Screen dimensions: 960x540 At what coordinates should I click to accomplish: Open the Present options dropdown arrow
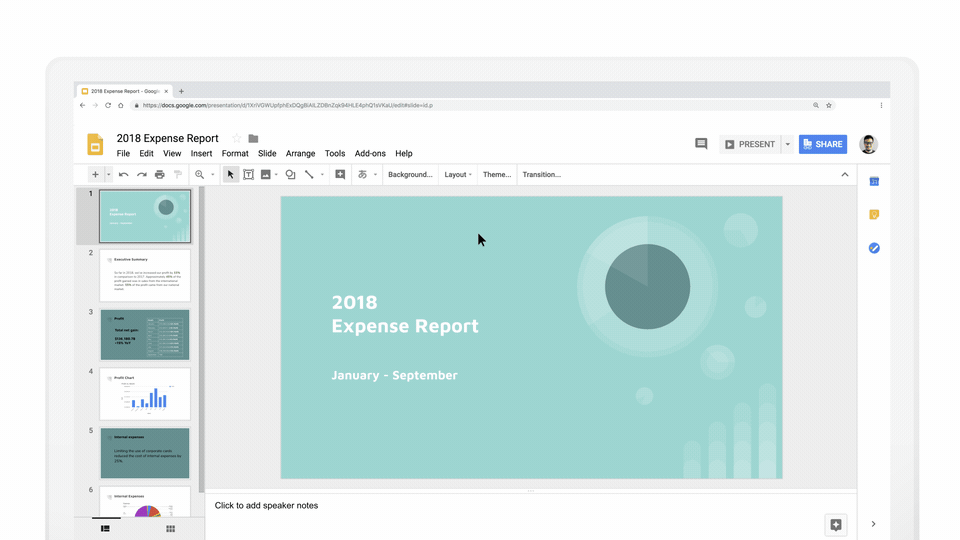(788, 144)
